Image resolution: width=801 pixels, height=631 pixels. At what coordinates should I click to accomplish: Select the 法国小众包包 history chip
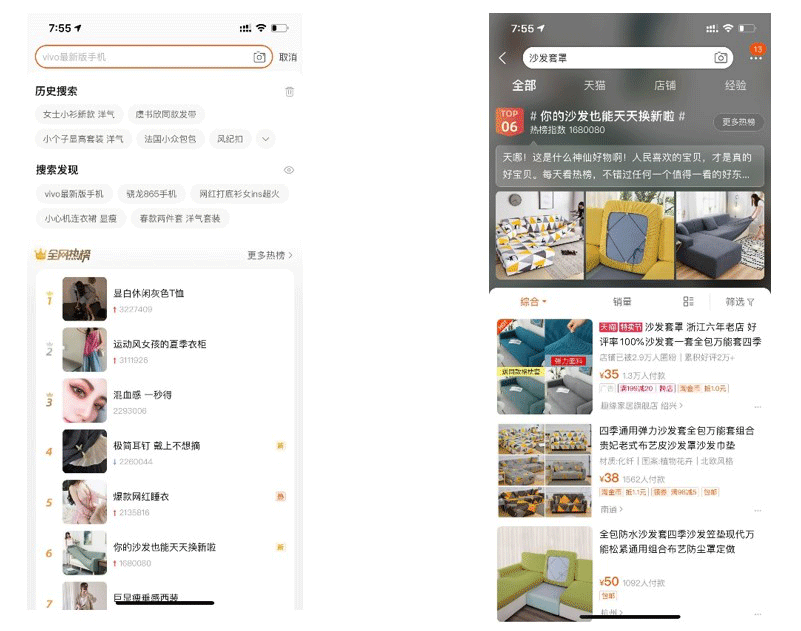(170, 139)
